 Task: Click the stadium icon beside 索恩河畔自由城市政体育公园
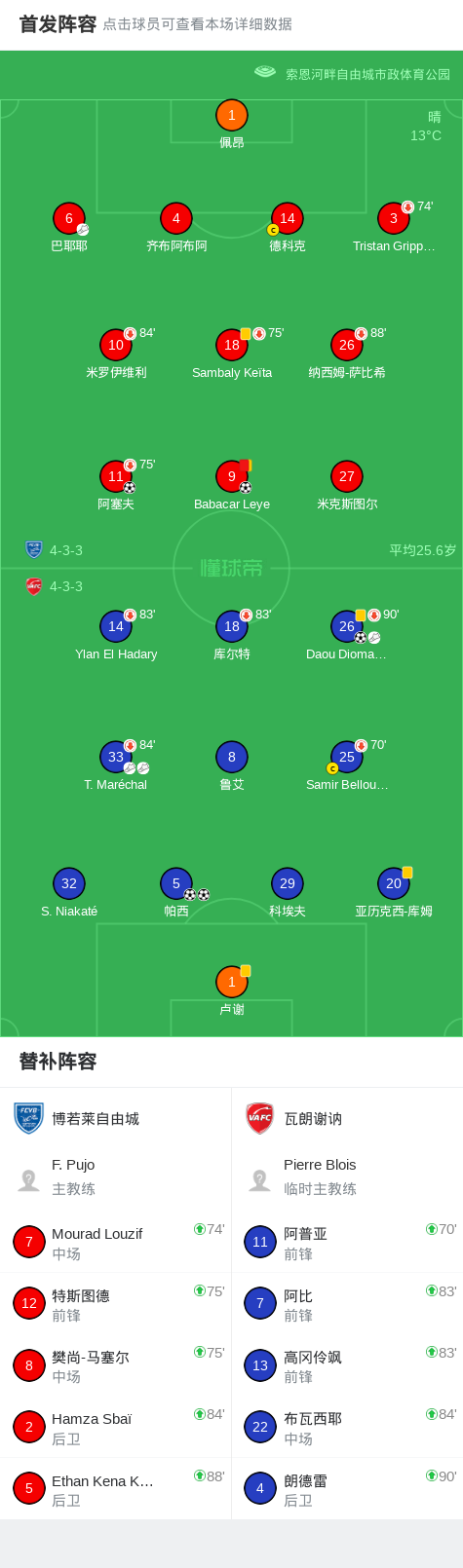tap(265, 72)
